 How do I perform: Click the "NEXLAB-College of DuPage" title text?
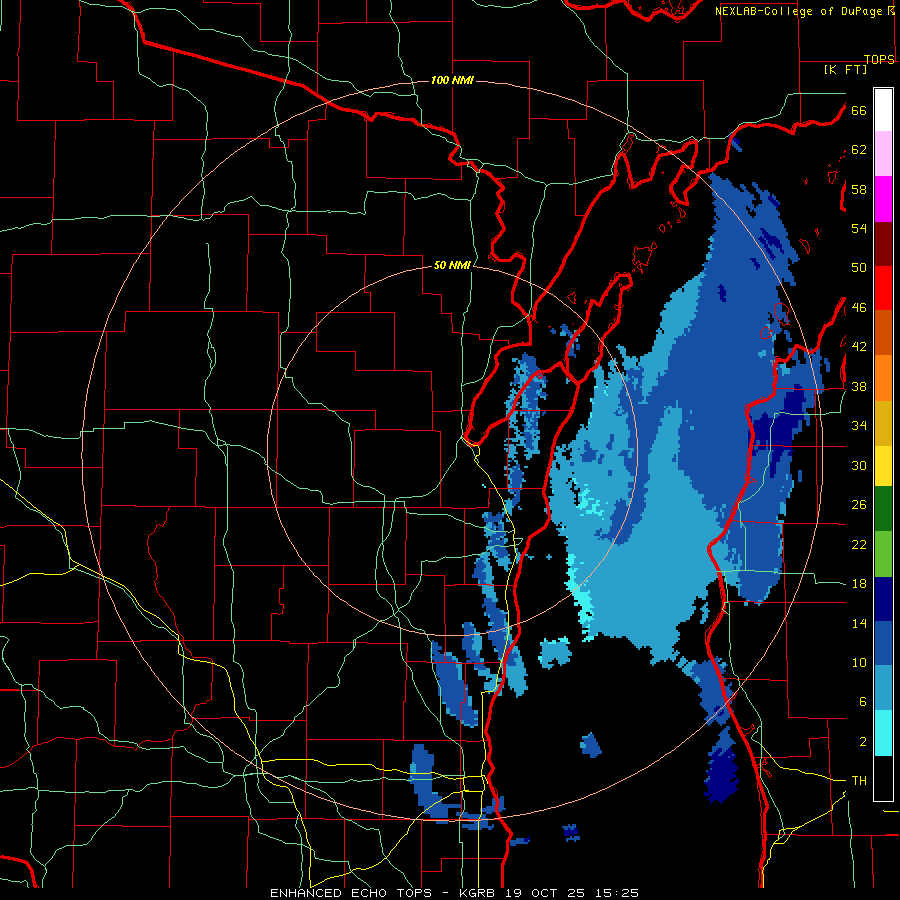(798, 11)
